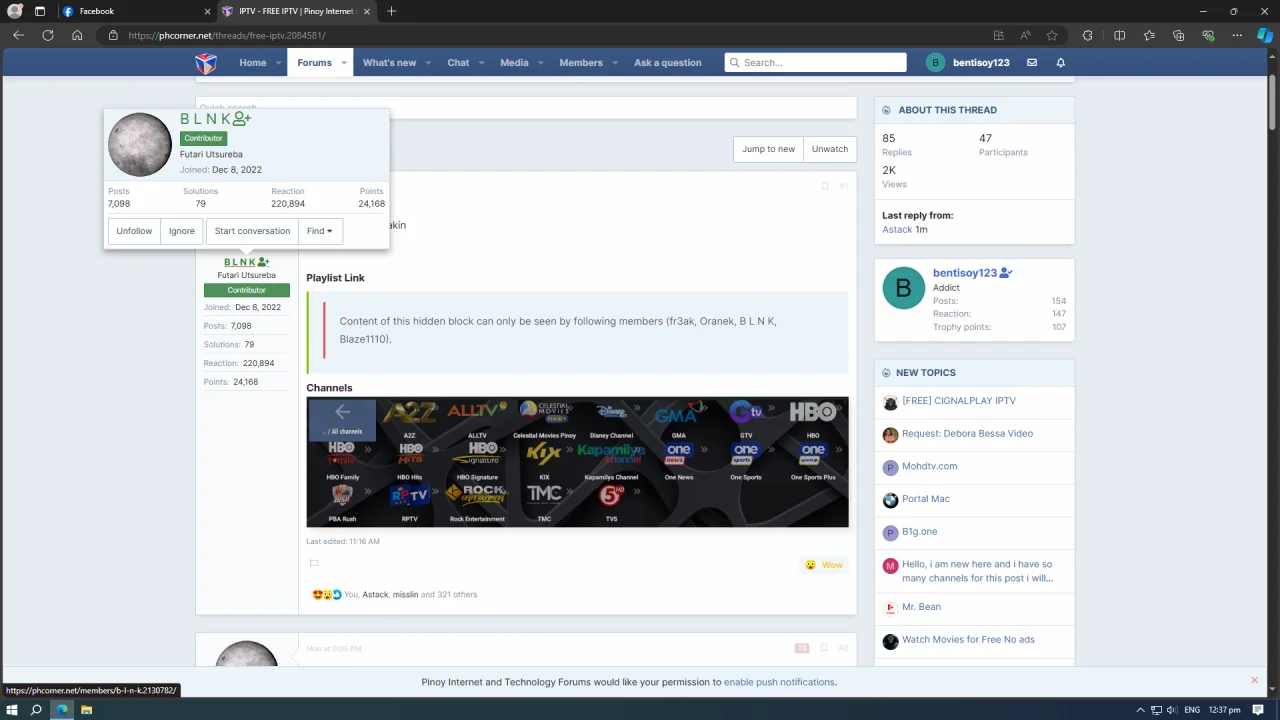Expand the Forums menu arrow

(x=343, y=63)
